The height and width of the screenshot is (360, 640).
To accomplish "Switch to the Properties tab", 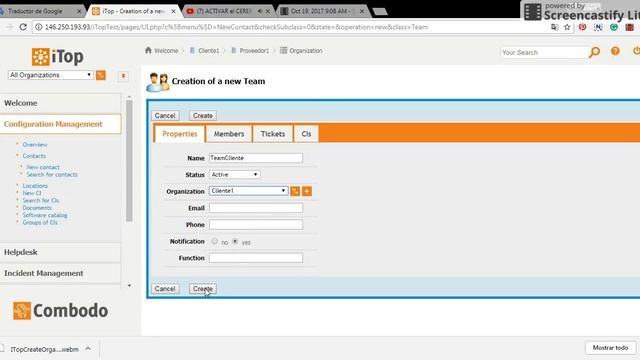I will pos(180,134).
